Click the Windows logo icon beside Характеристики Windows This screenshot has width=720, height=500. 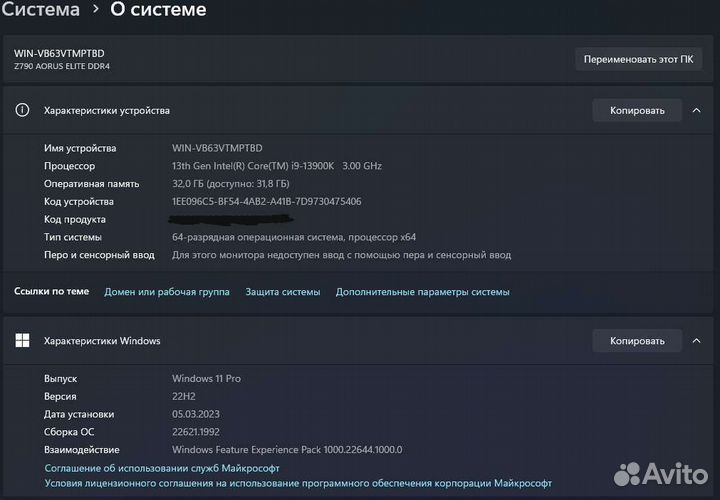pyautogui.click(x=22, y=341)
